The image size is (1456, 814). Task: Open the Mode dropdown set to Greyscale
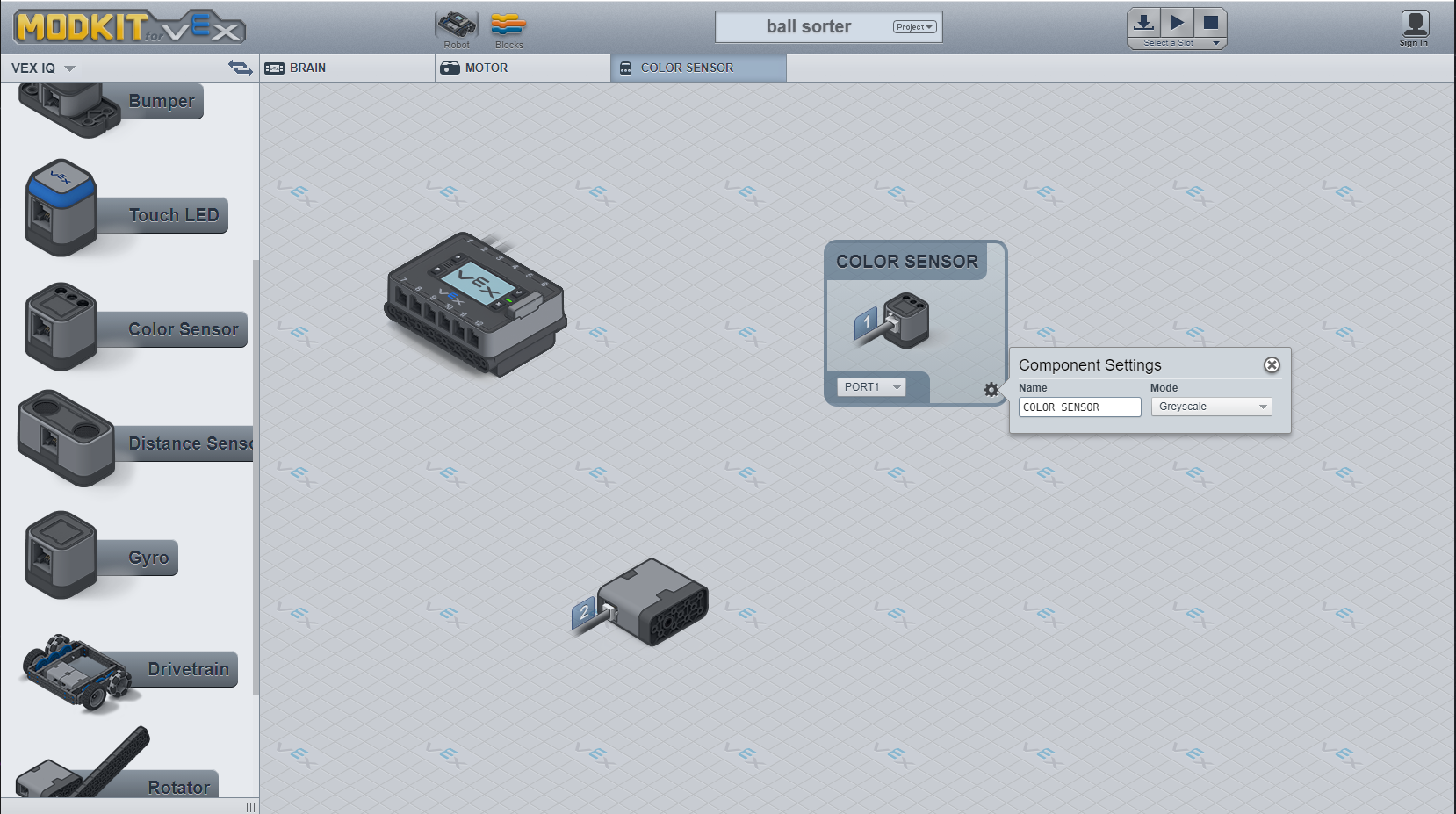pyautogui.click(x=1211, y=407)
